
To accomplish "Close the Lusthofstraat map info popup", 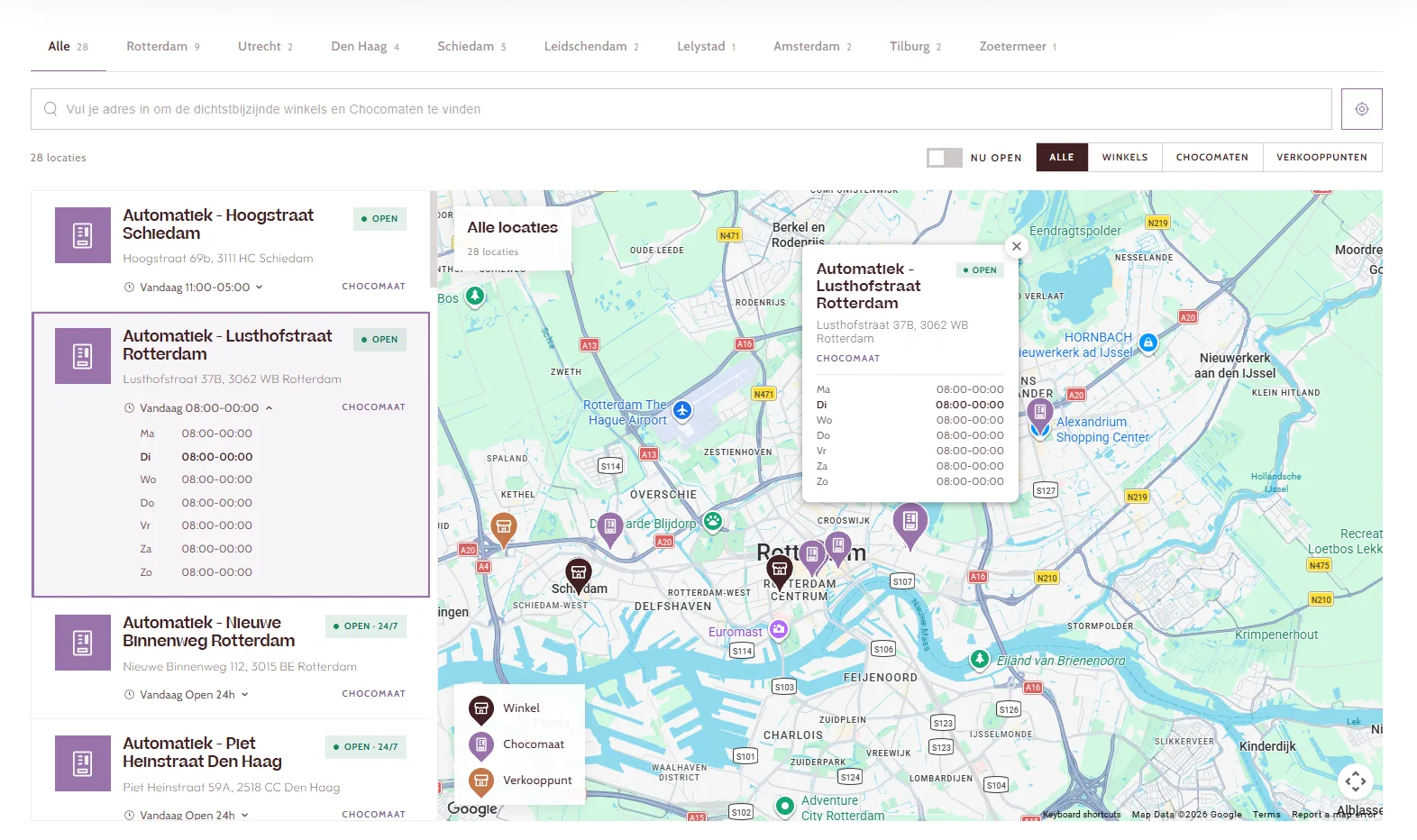I will coord(1016,246).
